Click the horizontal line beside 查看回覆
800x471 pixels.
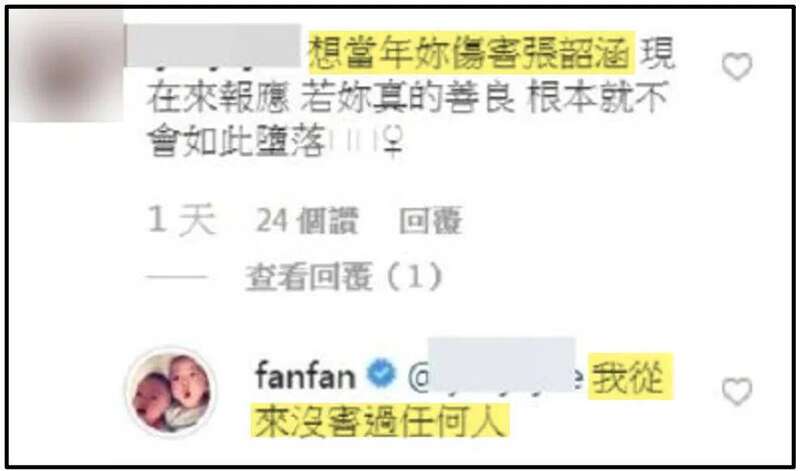click(x=177, y=278)
